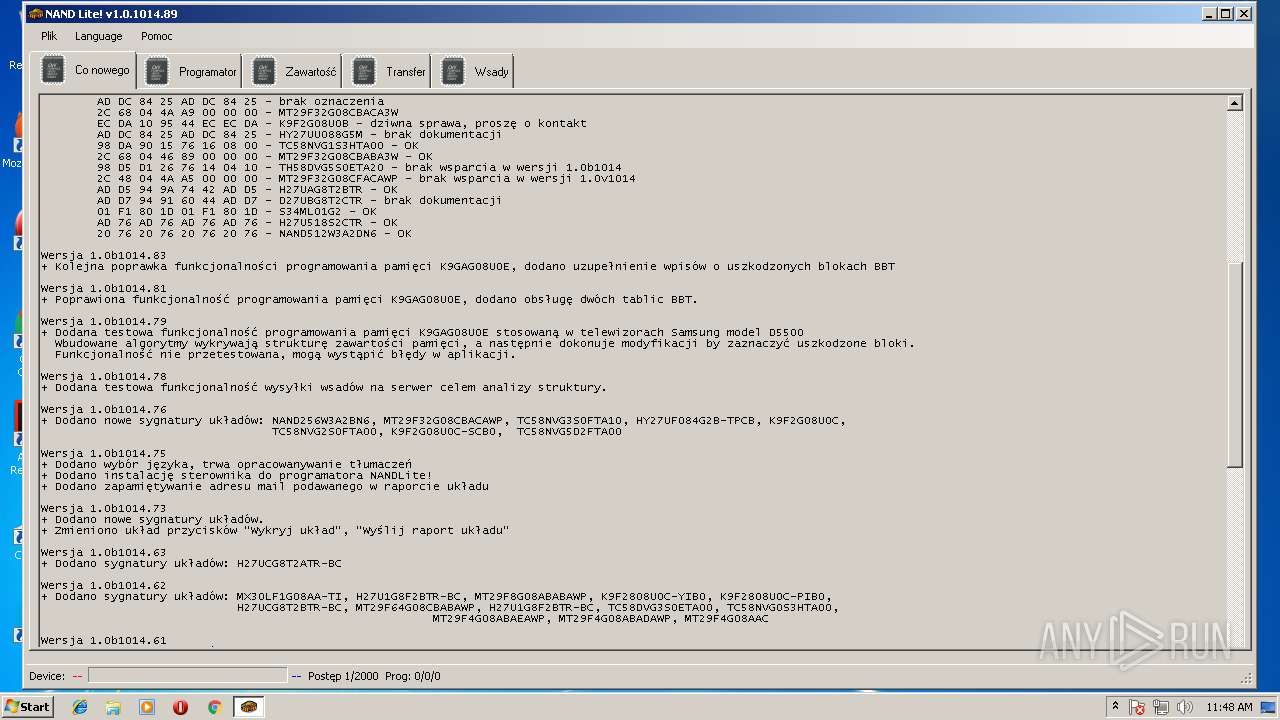Maximize the NAND Lite window
The image size is (1280, 720).
pos(1226,14)
